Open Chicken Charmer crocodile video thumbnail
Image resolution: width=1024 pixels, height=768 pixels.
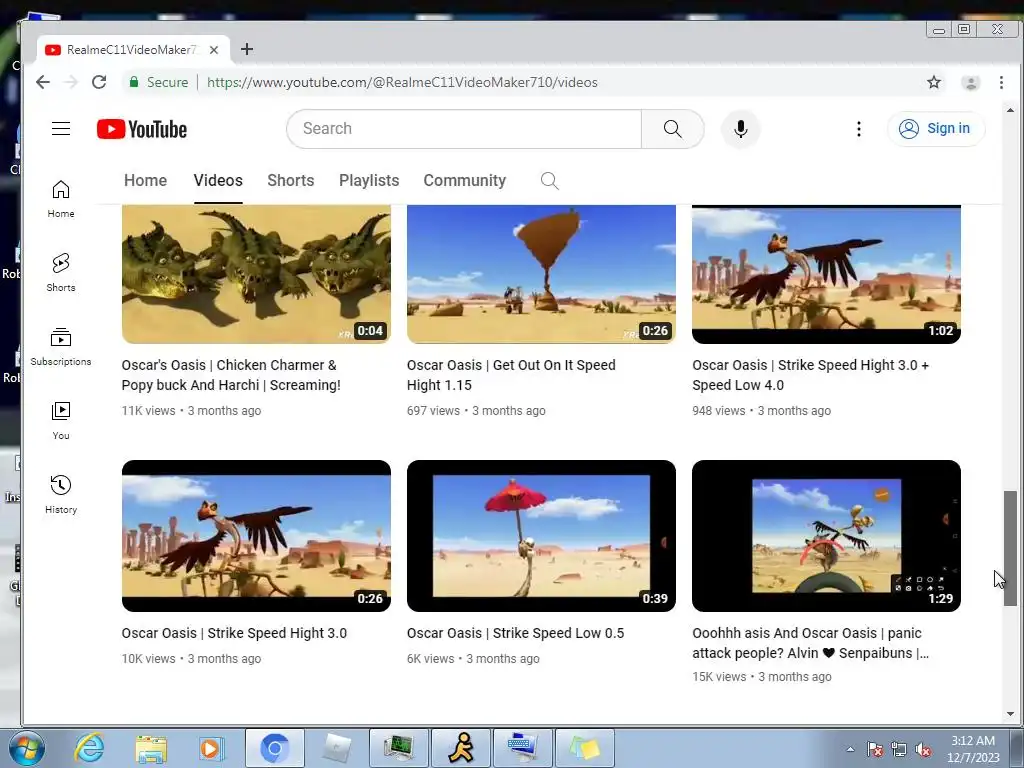[256, 274]
